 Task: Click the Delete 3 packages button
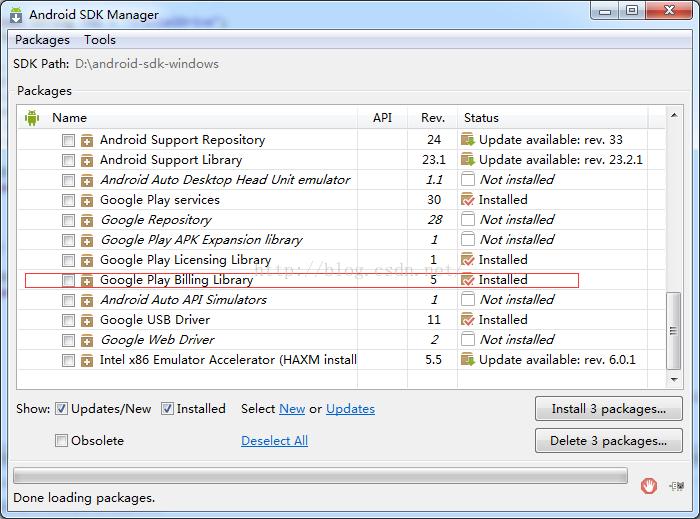609,441
